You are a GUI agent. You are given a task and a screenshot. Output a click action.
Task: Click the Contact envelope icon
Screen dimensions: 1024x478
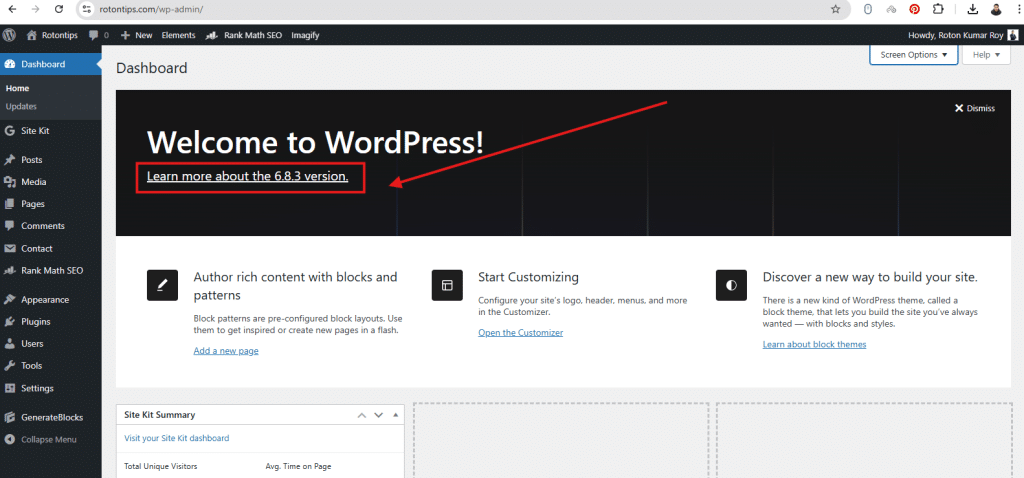pyautogui.click(x=10, y=249)
